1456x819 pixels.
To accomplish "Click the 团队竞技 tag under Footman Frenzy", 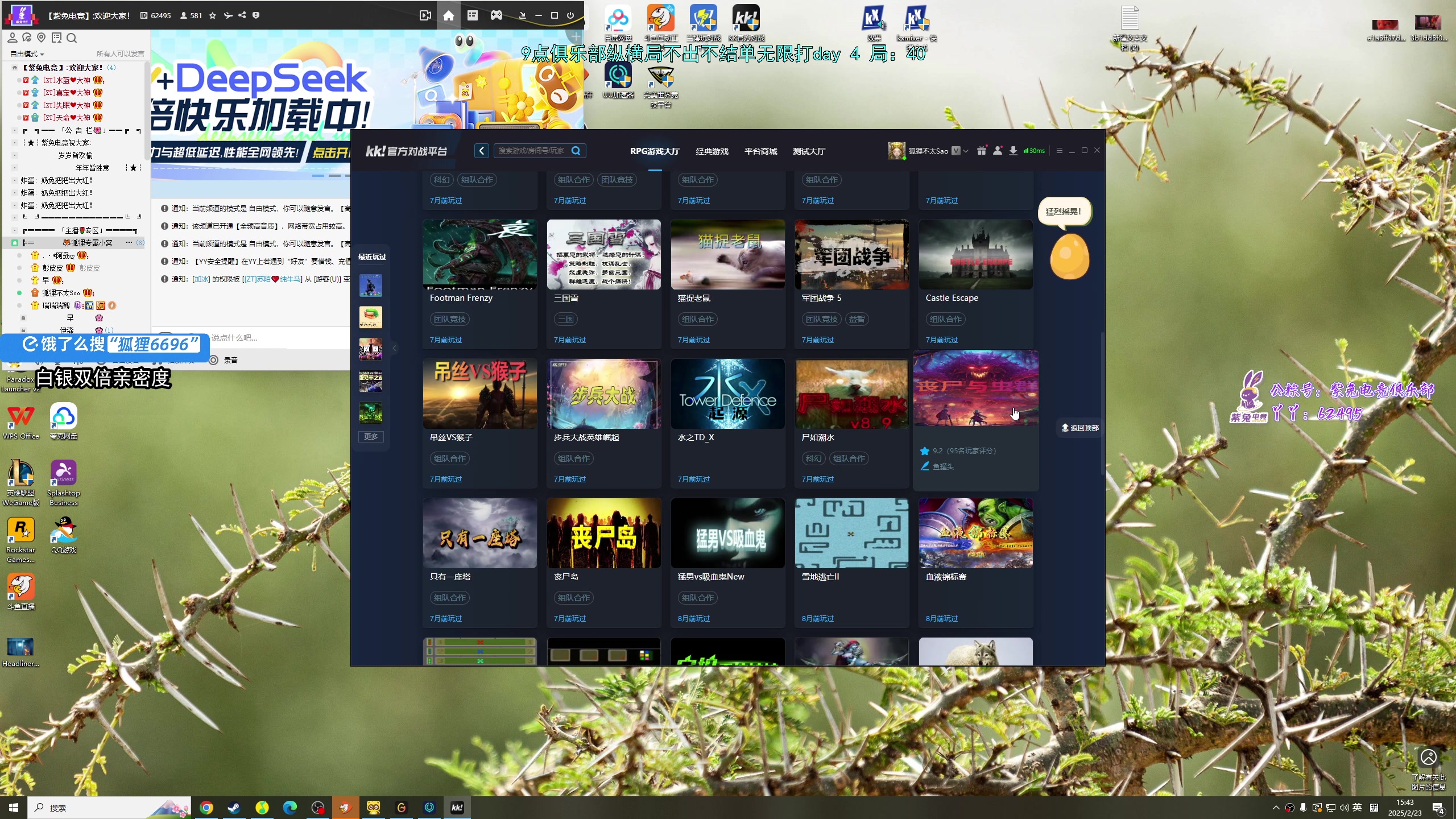I will click(x=449, y=319).
